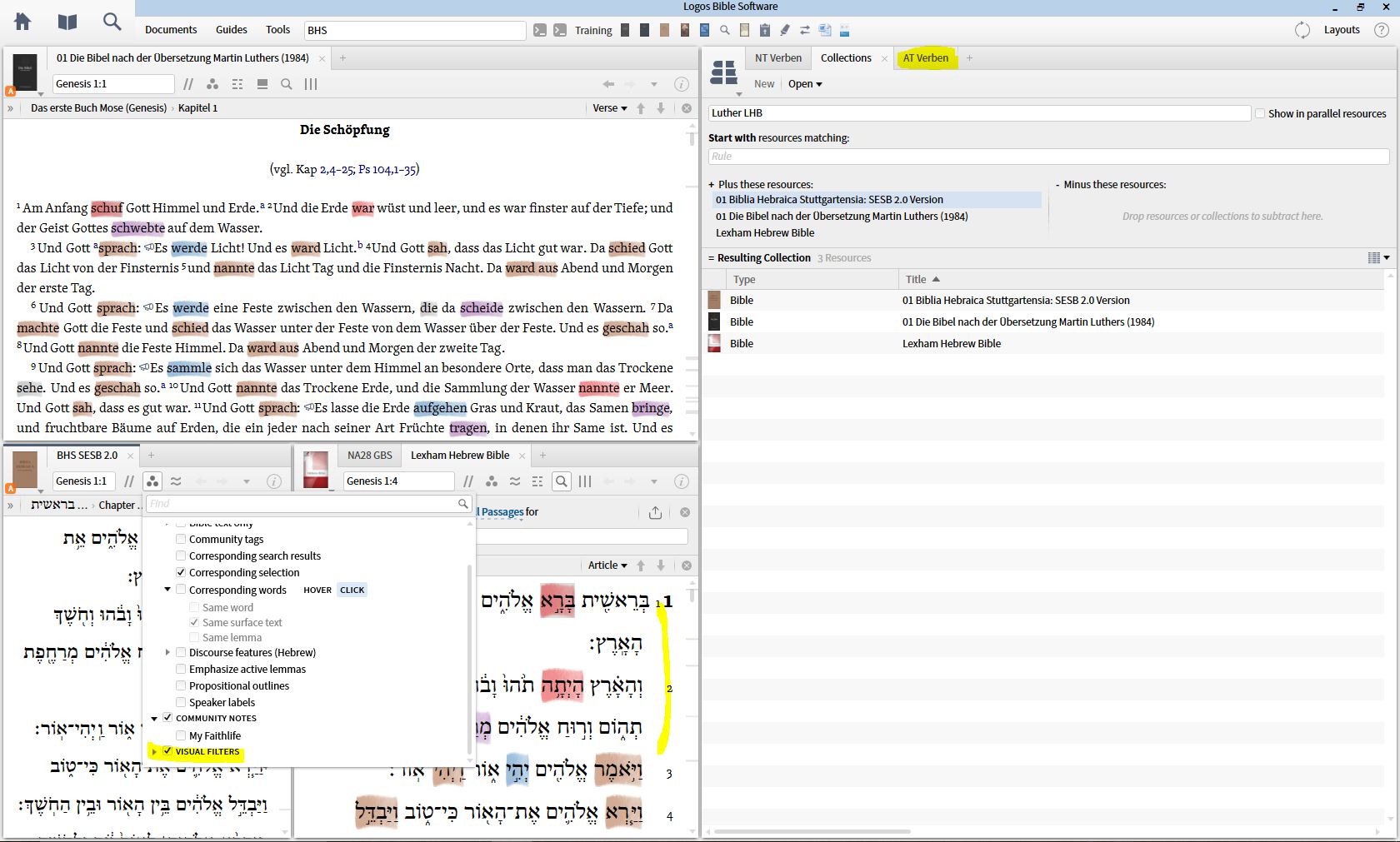
Task: Click the parallel resources icon in Luther panel
Action: click(x=188, y=84)
